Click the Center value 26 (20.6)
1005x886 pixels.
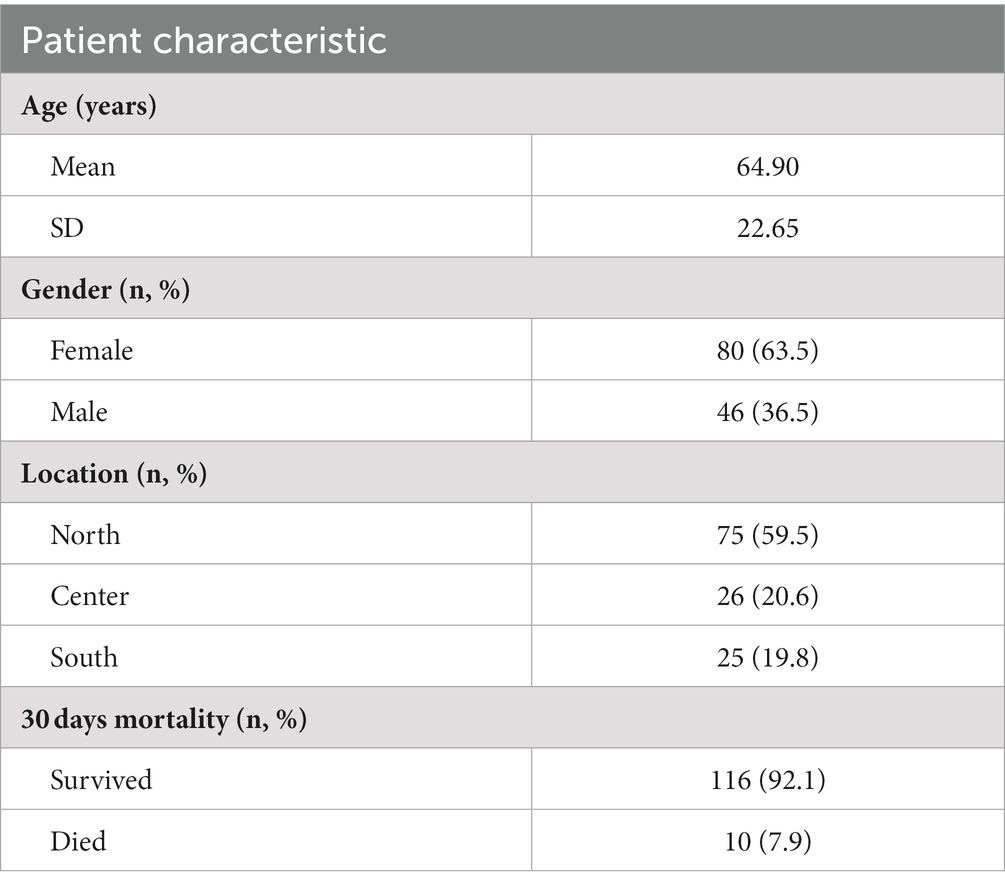[x=767, y=596]
